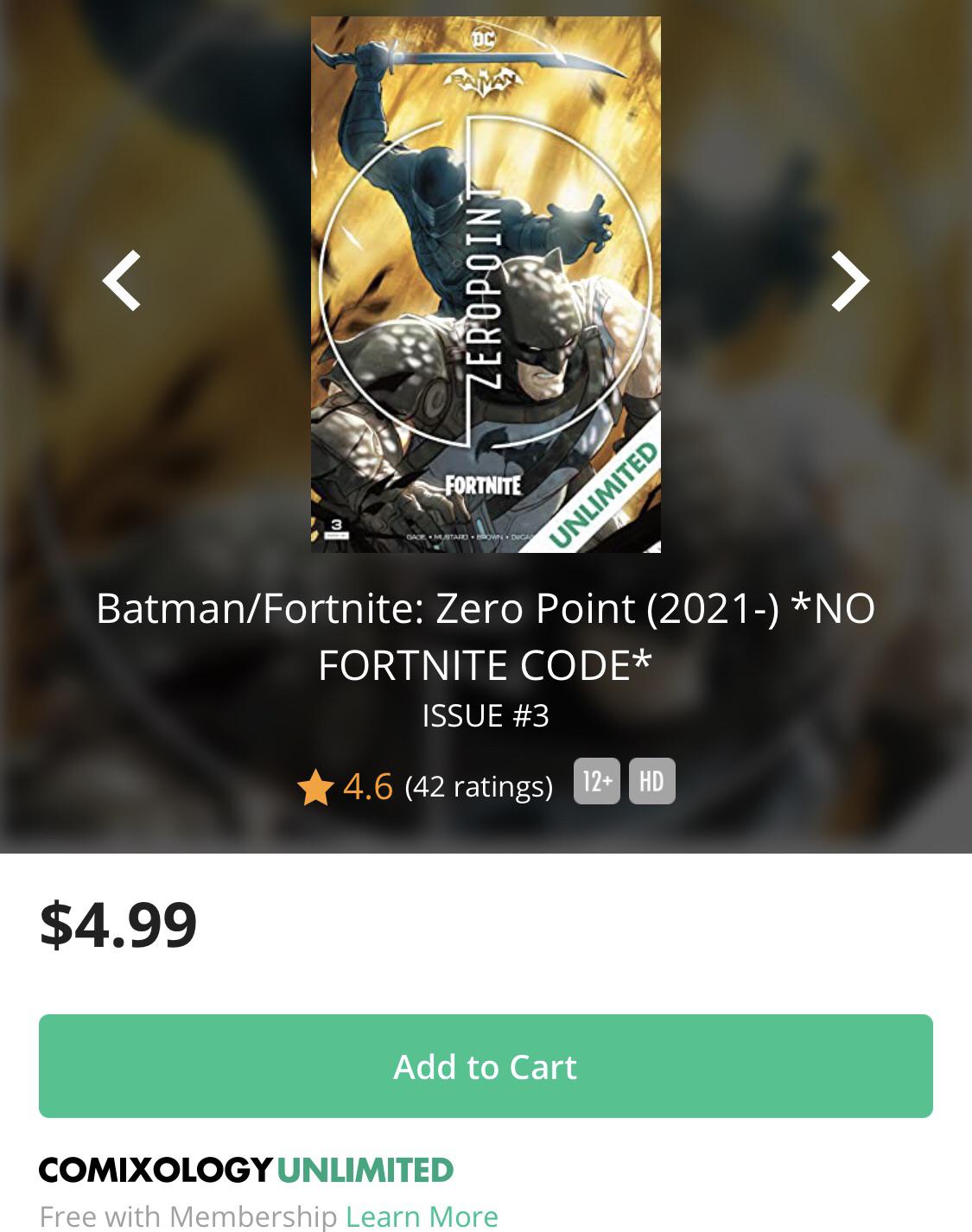This screenshot has height=1232, width=972.
Task: Click the Batman logo on the cover
Action: 485,79
